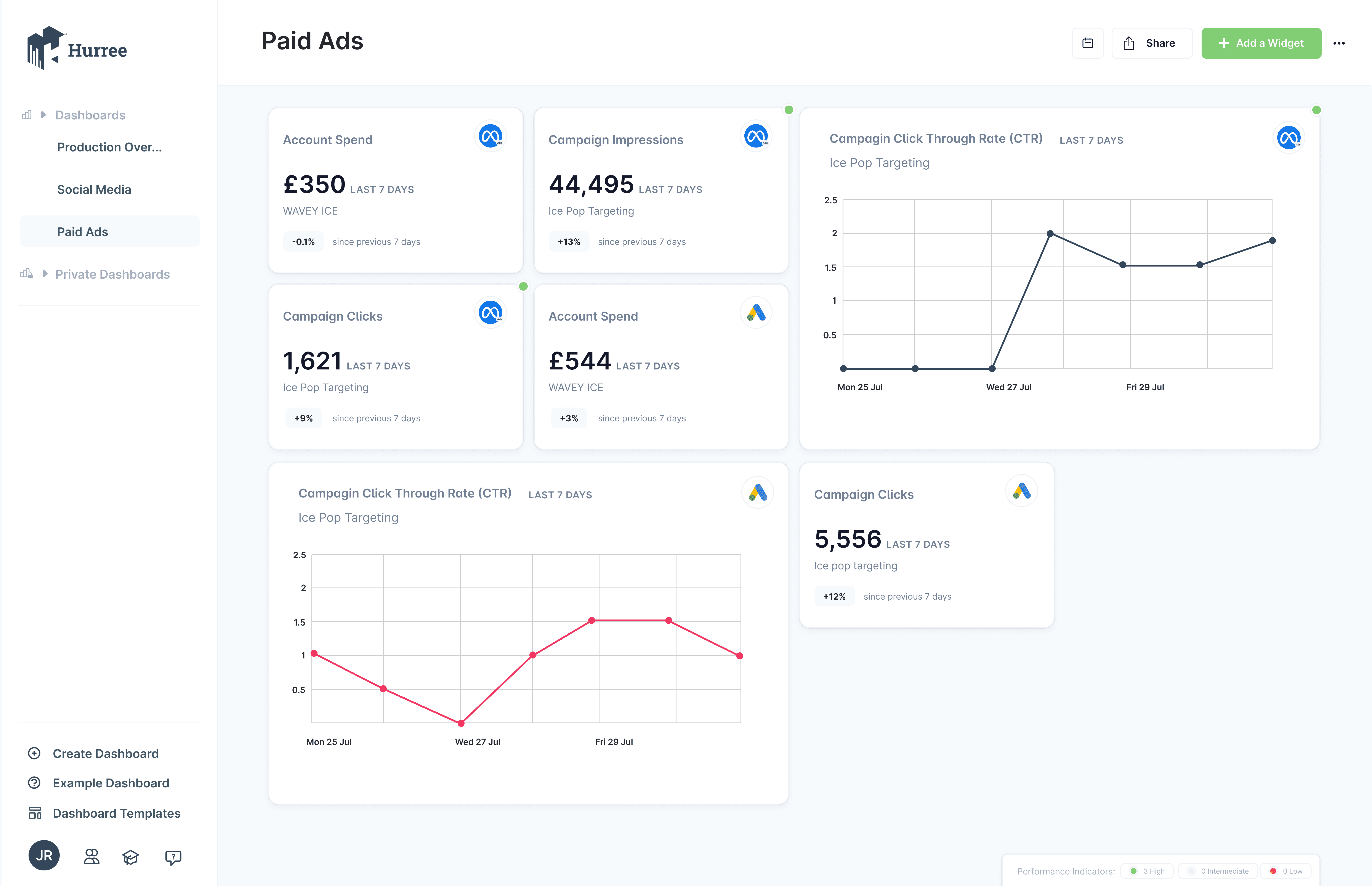Open the team members people icon
Screen dimensions: 1372x886
(91, 857)
